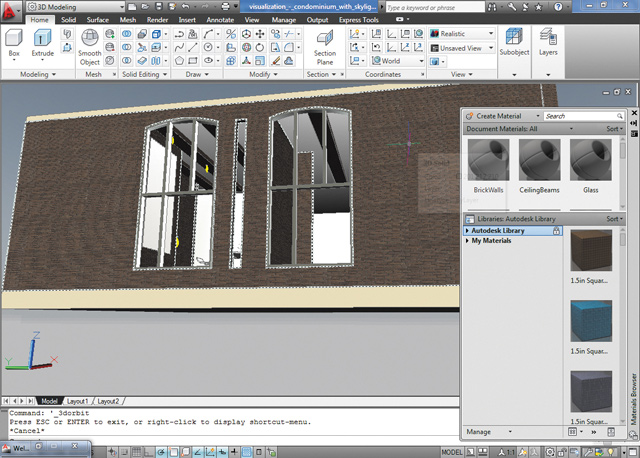Toggle 3D Object Snap in status bar

(x=186, y=452)
